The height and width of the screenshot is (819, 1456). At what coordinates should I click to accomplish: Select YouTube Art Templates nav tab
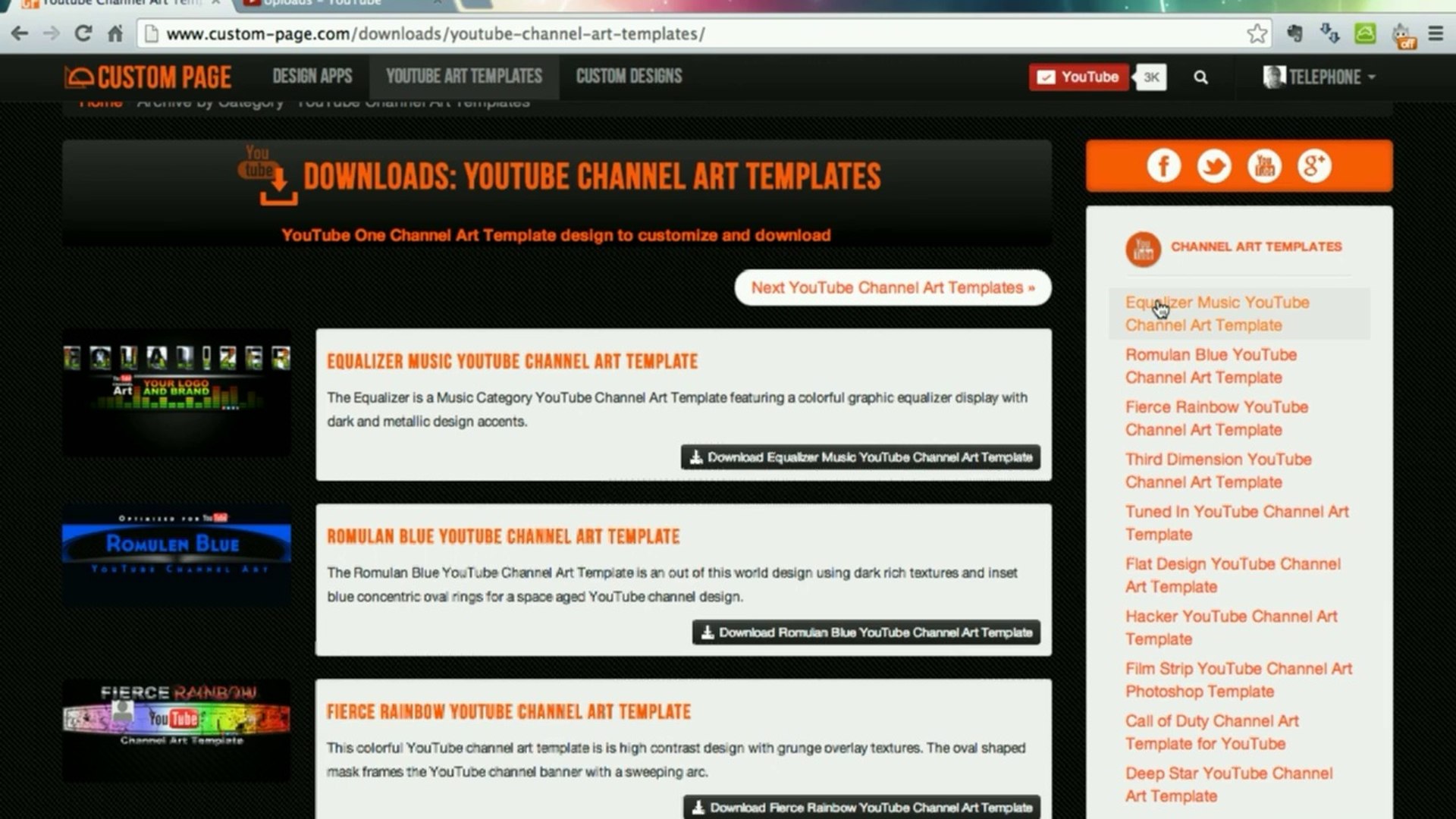tap(464, 77)
